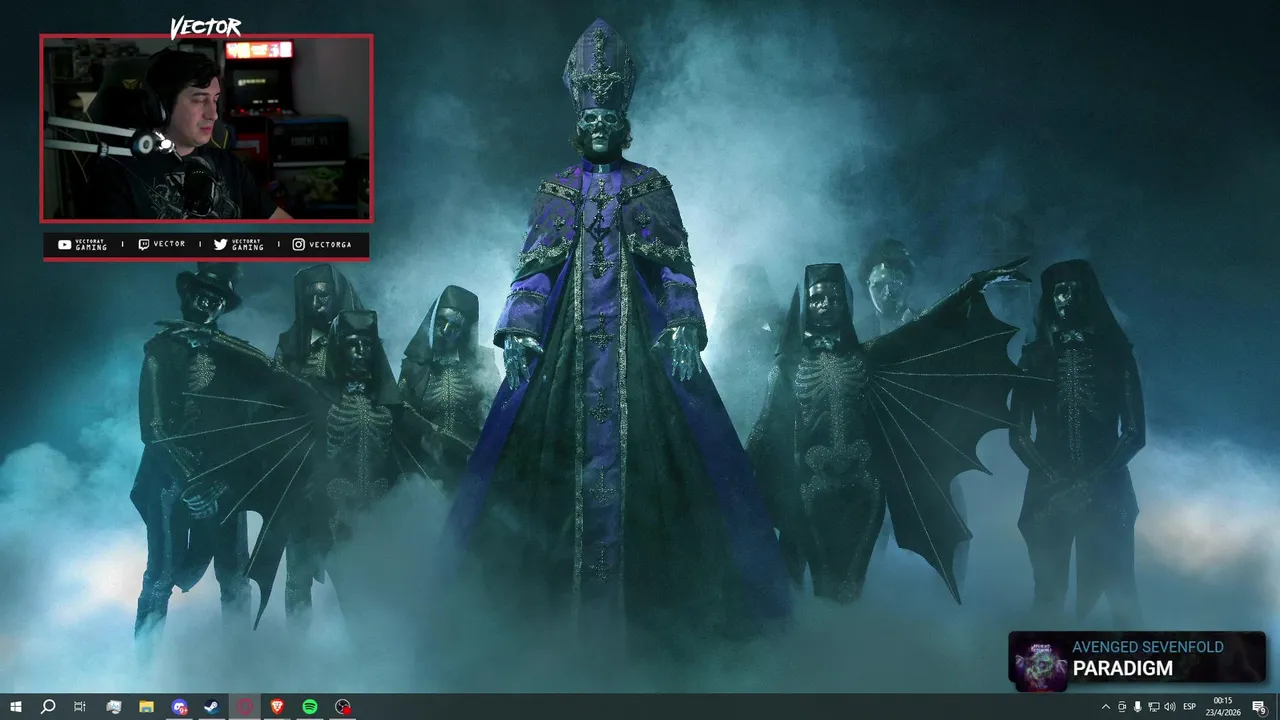
Task: Open File Explorer folder icon
Action: coord(146,707)
